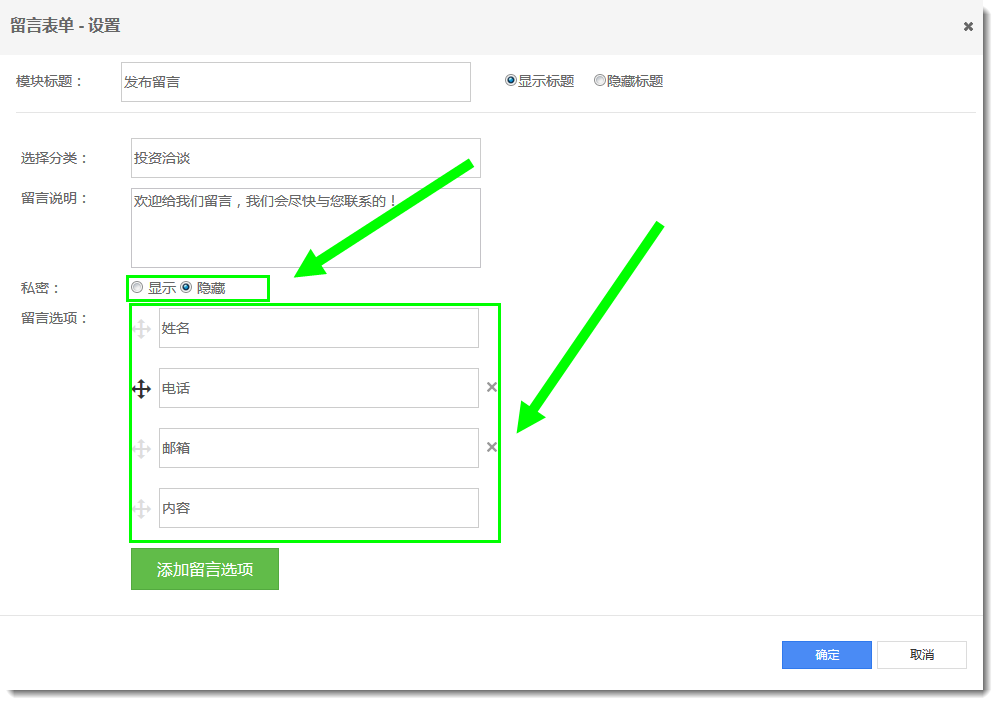Open the 选择分类 field showing 投资洽谈
Screen dimensions: 998x705
pos(305,158)
